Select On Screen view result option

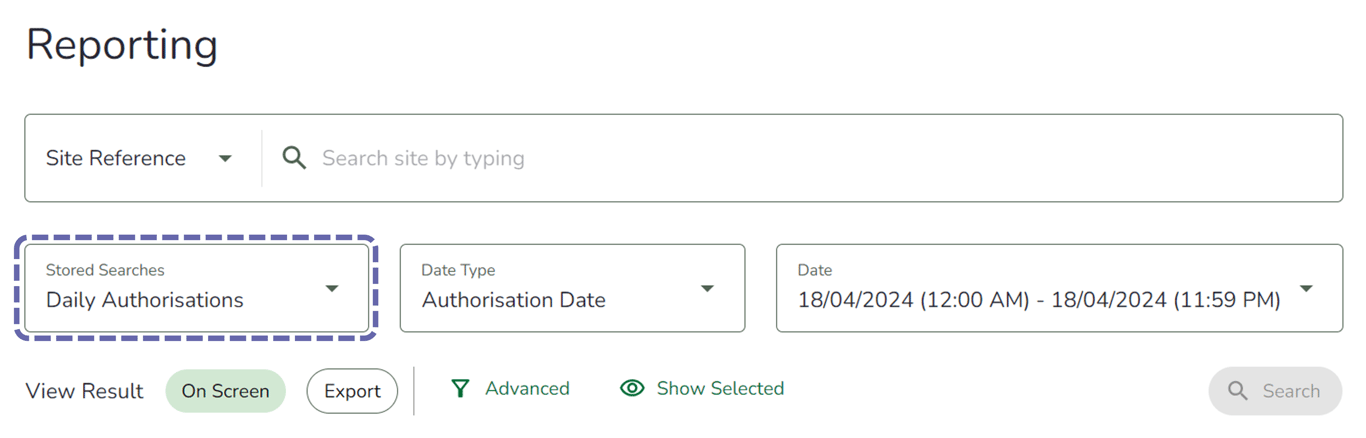coord(225,391)
